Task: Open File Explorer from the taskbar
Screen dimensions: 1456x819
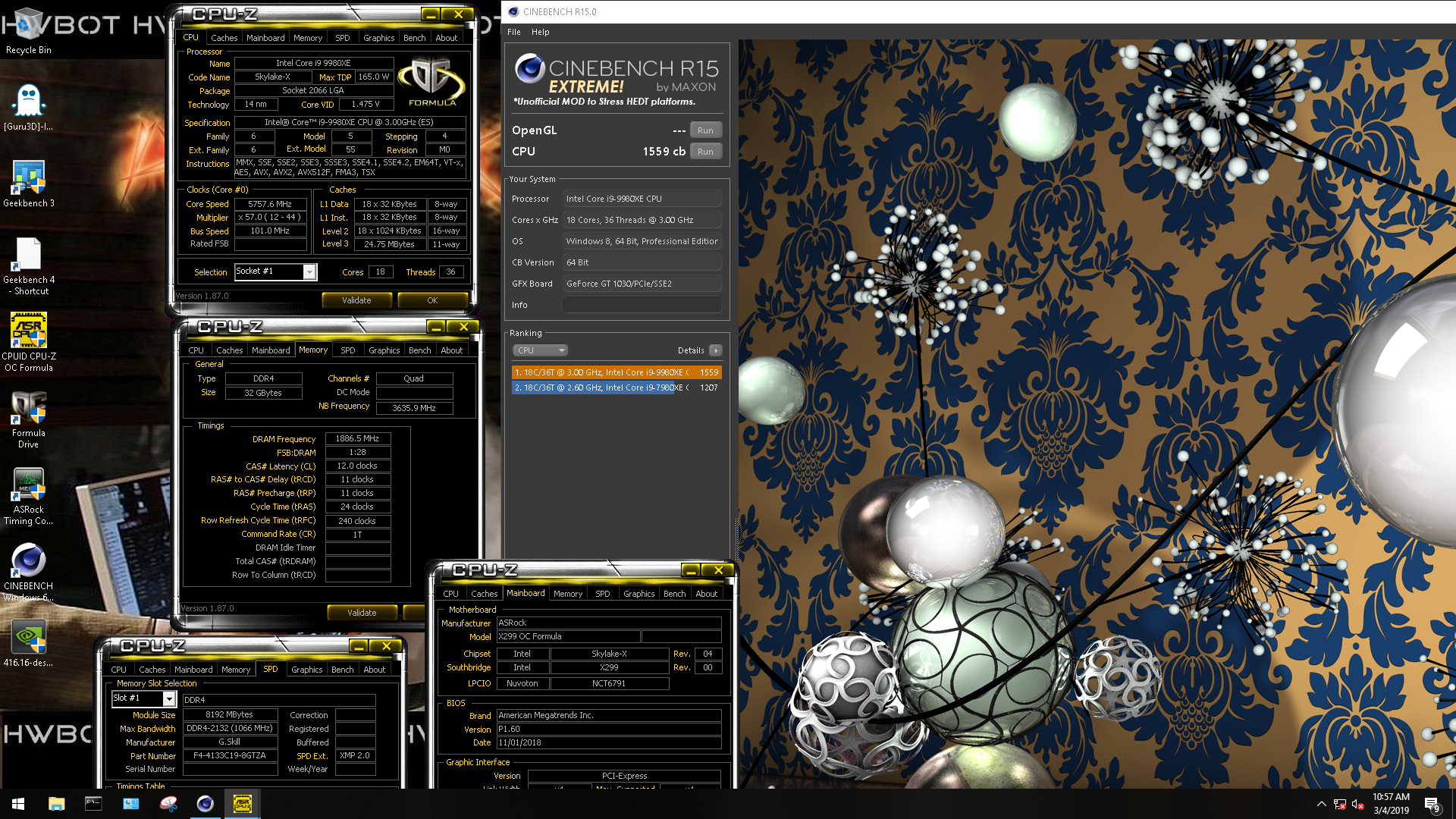Action: click(56, 804)
